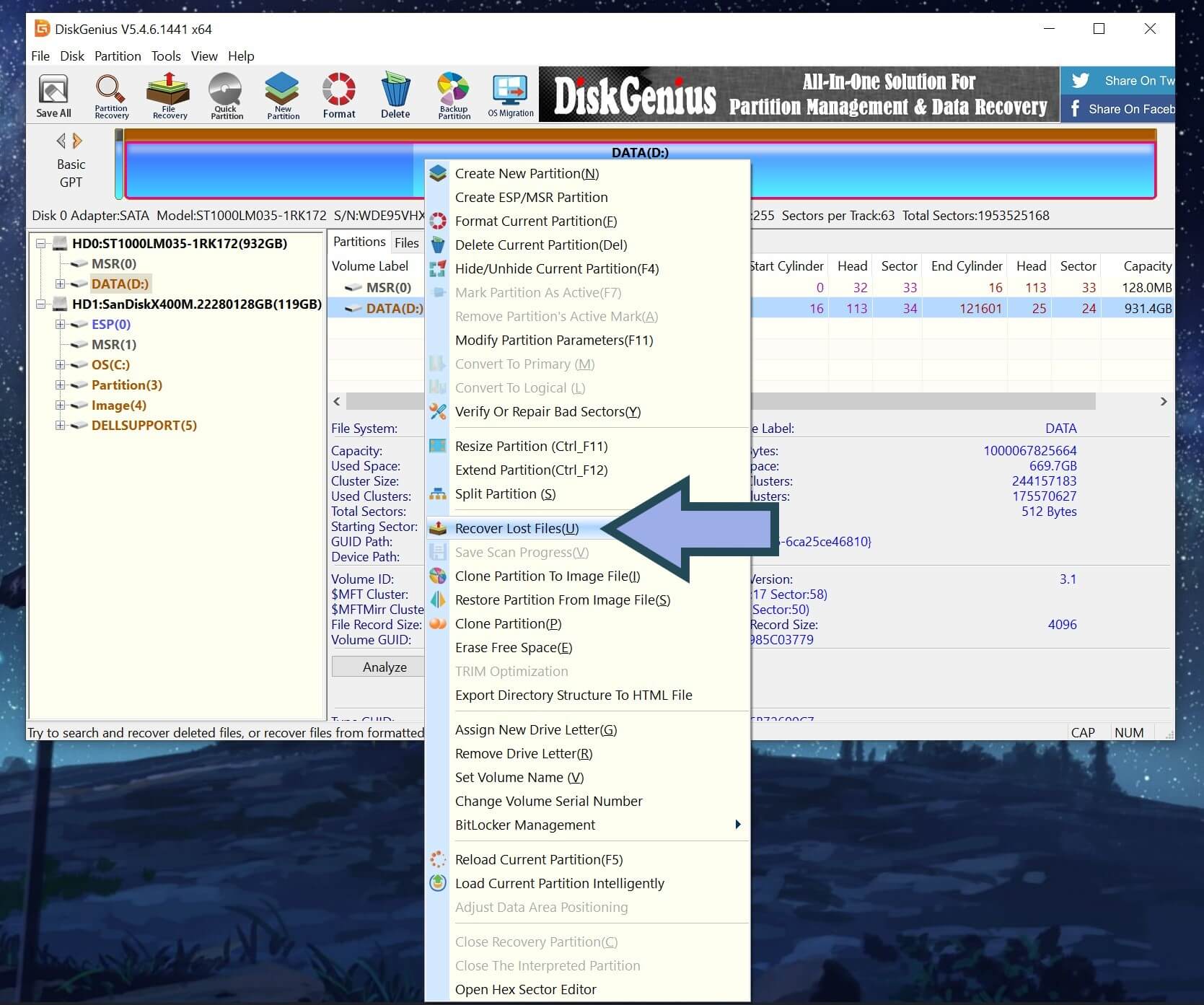Open the Help menu
Viewport: 1204px width, 1005px height.
click(x=241, y=56)
